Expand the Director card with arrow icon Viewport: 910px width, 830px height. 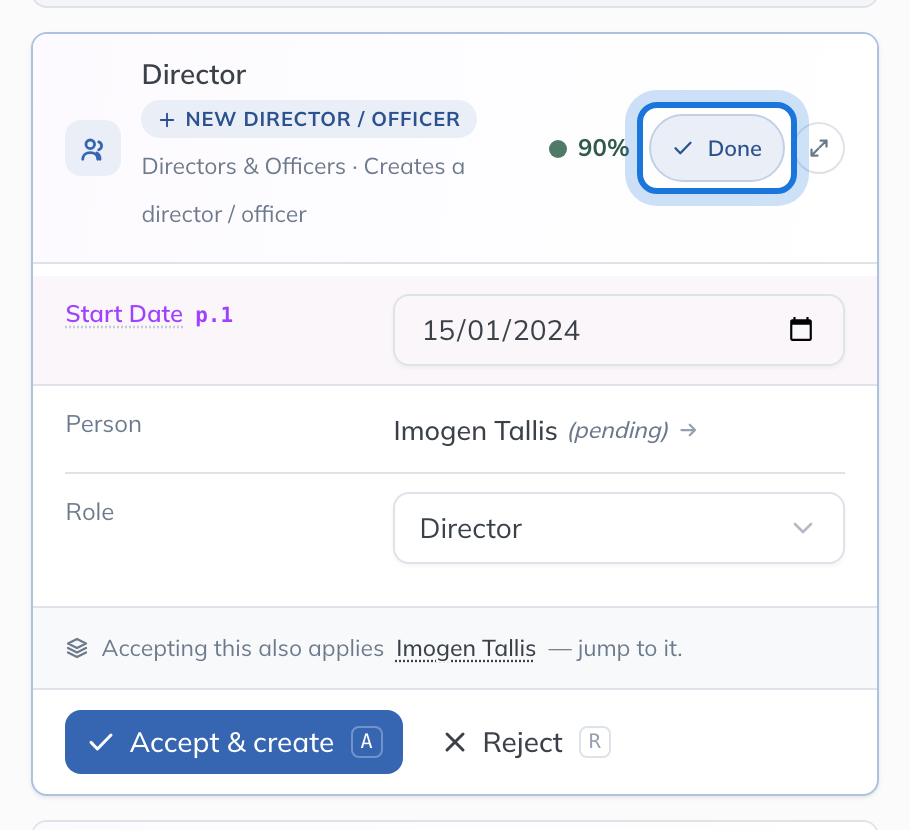[x=819, y=148]
